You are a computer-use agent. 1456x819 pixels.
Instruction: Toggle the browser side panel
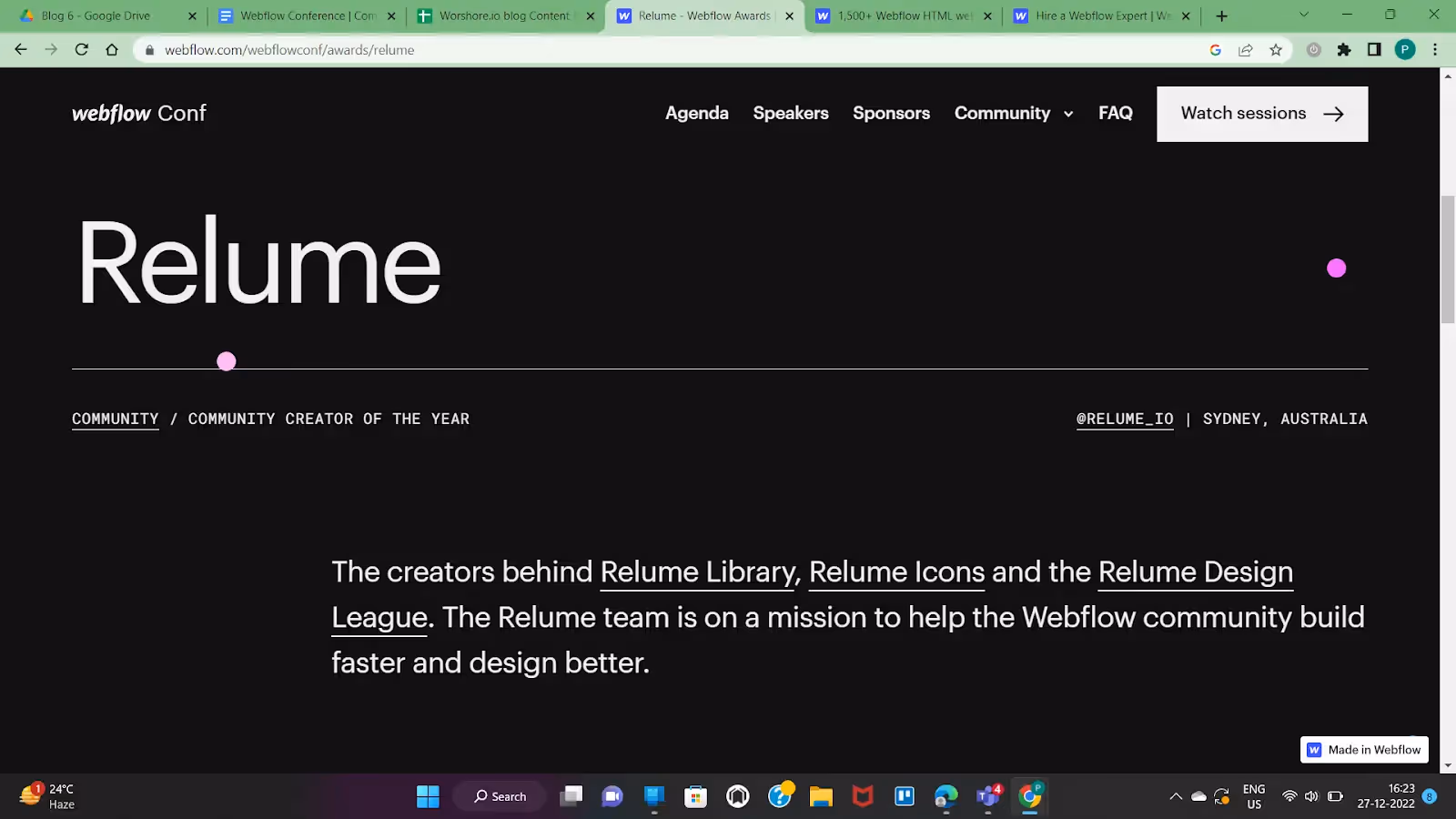pos(1374,50)
